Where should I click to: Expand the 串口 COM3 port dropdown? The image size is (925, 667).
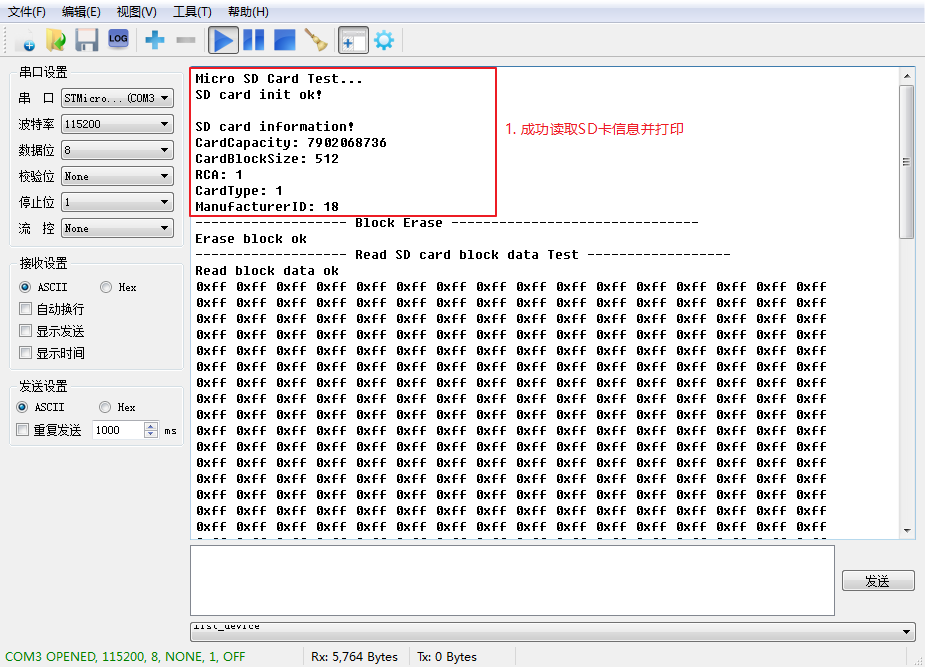coord(117,98)
